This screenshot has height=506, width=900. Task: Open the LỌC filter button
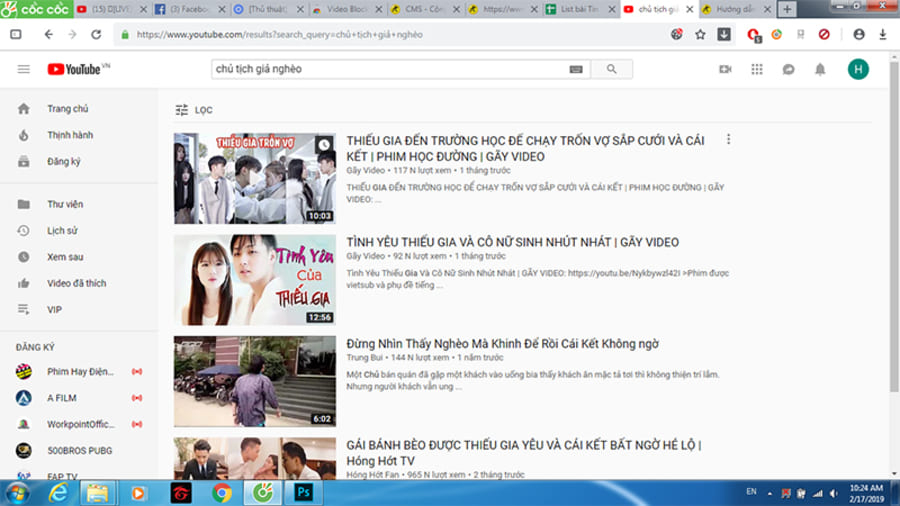(194, 110)
